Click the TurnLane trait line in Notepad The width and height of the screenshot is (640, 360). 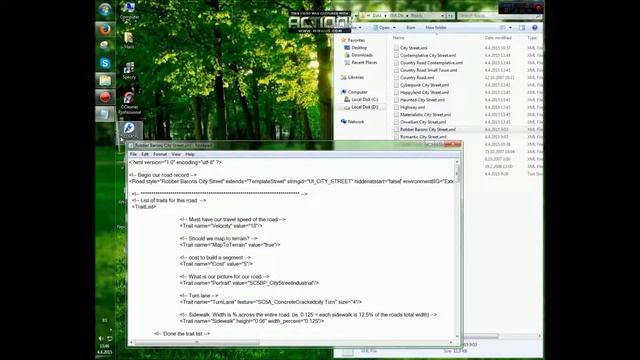[271, 302]
